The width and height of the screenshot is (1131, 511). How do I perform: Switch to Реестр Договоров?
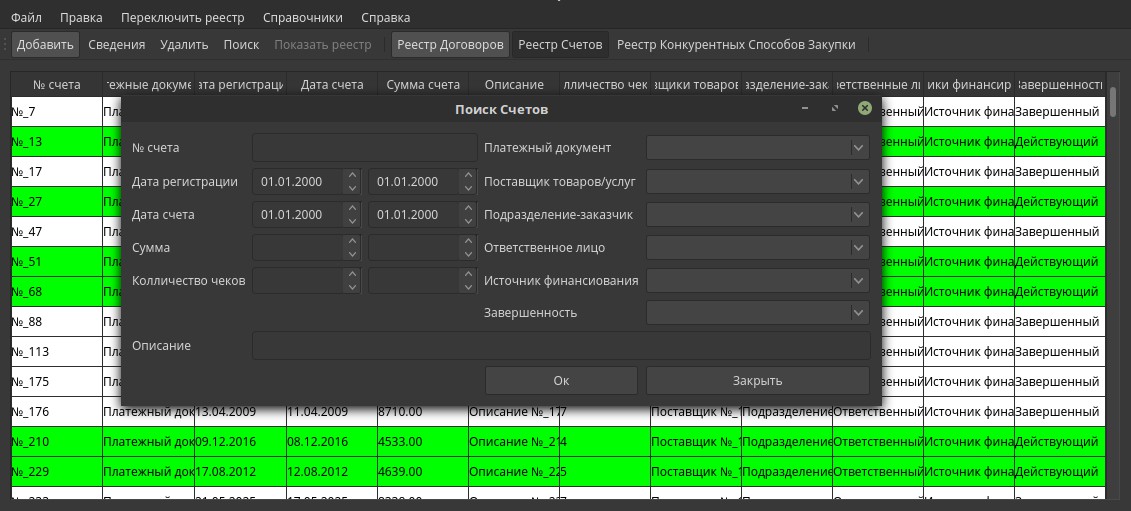pyautogui.click(x=451, y=45)
